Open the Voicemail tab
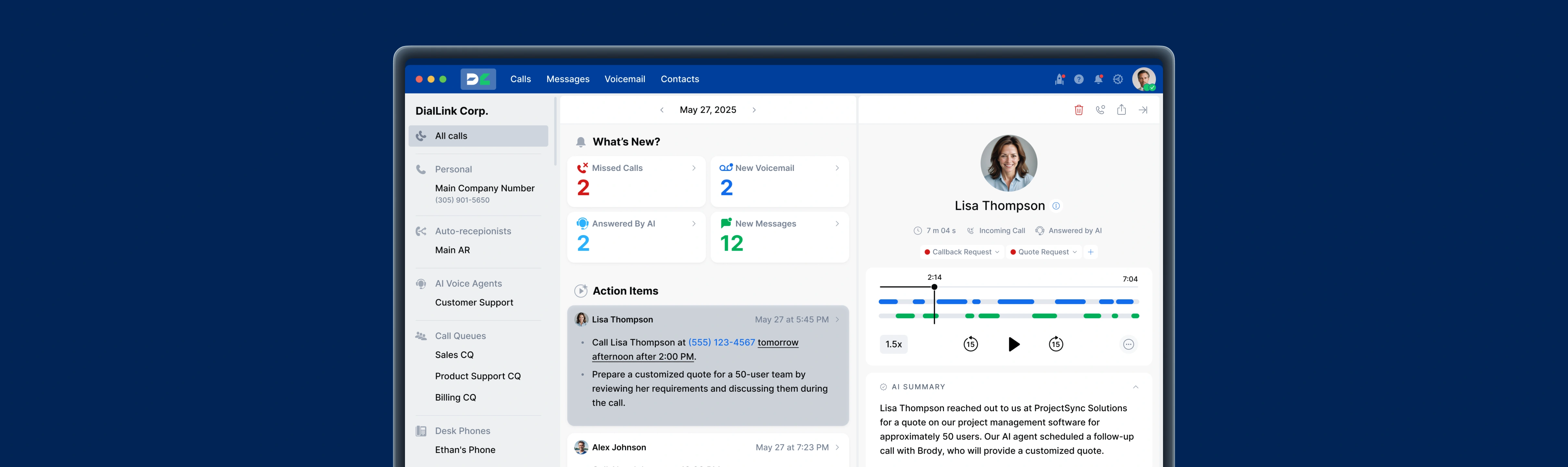This screenshot has height=467, width=1568. tap(625, 79)
